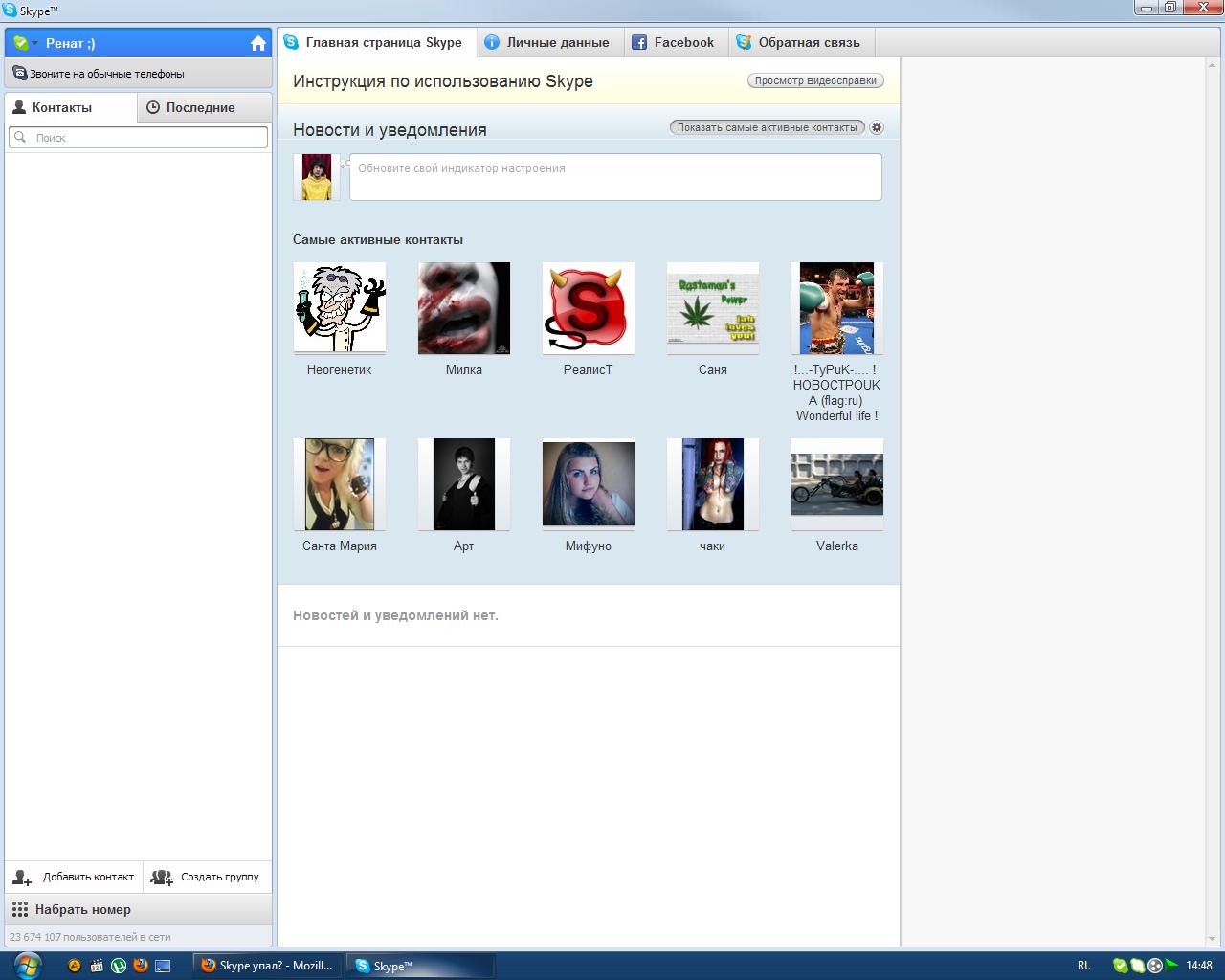
Task: Open the Windows Start menu
Action: [x=26, y=965]
